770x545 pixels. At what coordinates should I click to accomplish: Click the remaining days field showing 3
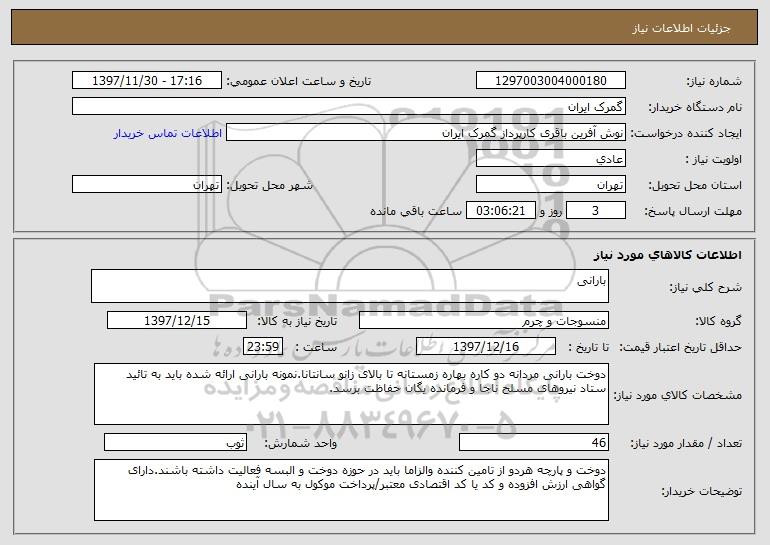pyautogui.click(x=596, y=210)
